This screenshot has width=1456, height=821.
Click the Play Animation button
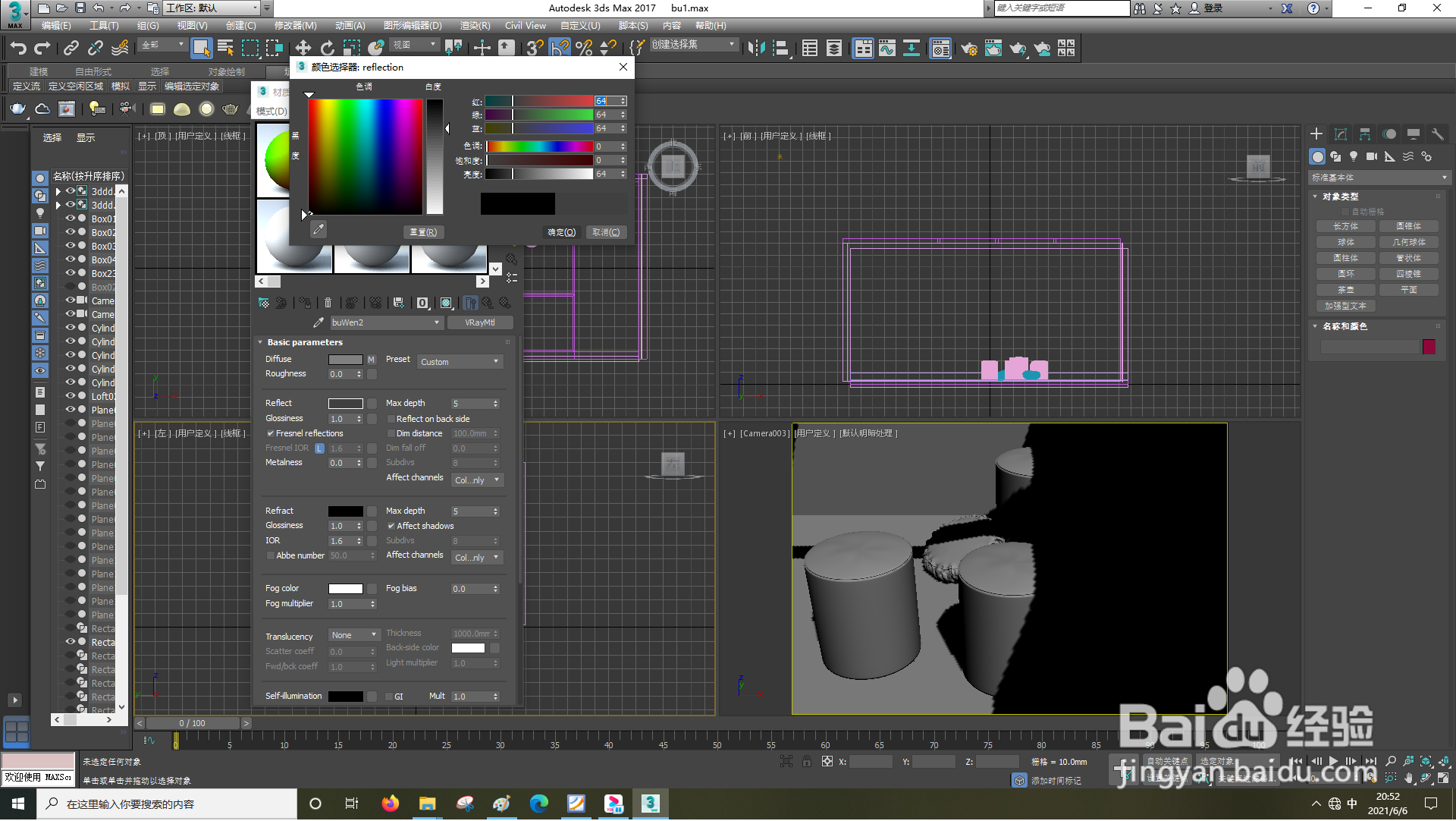1333,761
